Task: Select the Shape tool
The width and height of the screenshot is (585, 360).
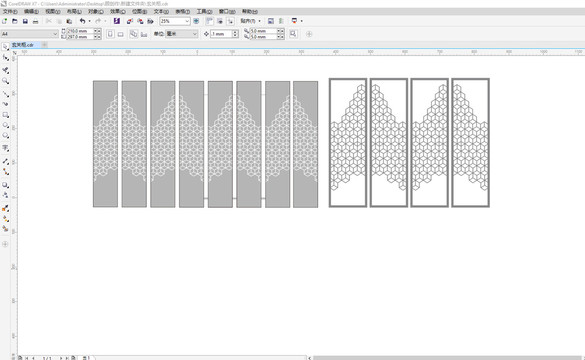Action: coord(5,58)
